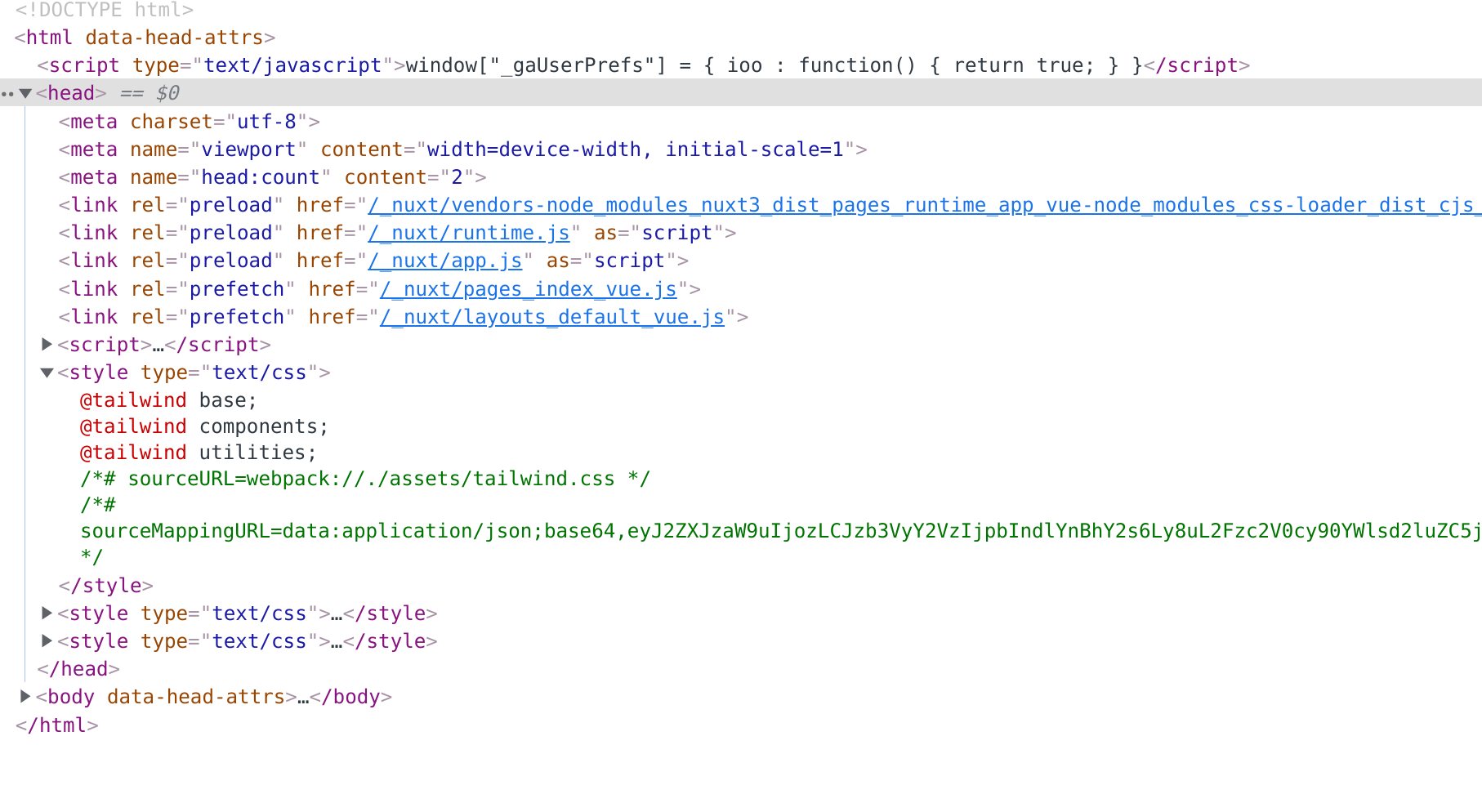The image size is (1482, 812).
Task: Click the "head:count" name attribute value
Action: (x=261, y=177)
